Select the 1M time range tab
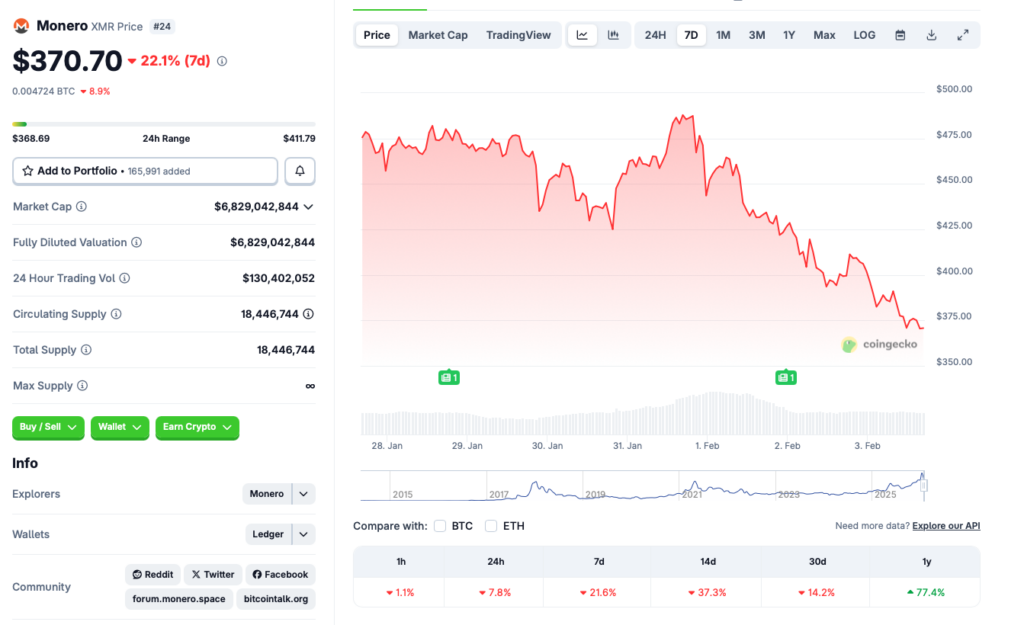This screenshot has height=625, width=1024. pyautogui.click(x=723, y=35)
